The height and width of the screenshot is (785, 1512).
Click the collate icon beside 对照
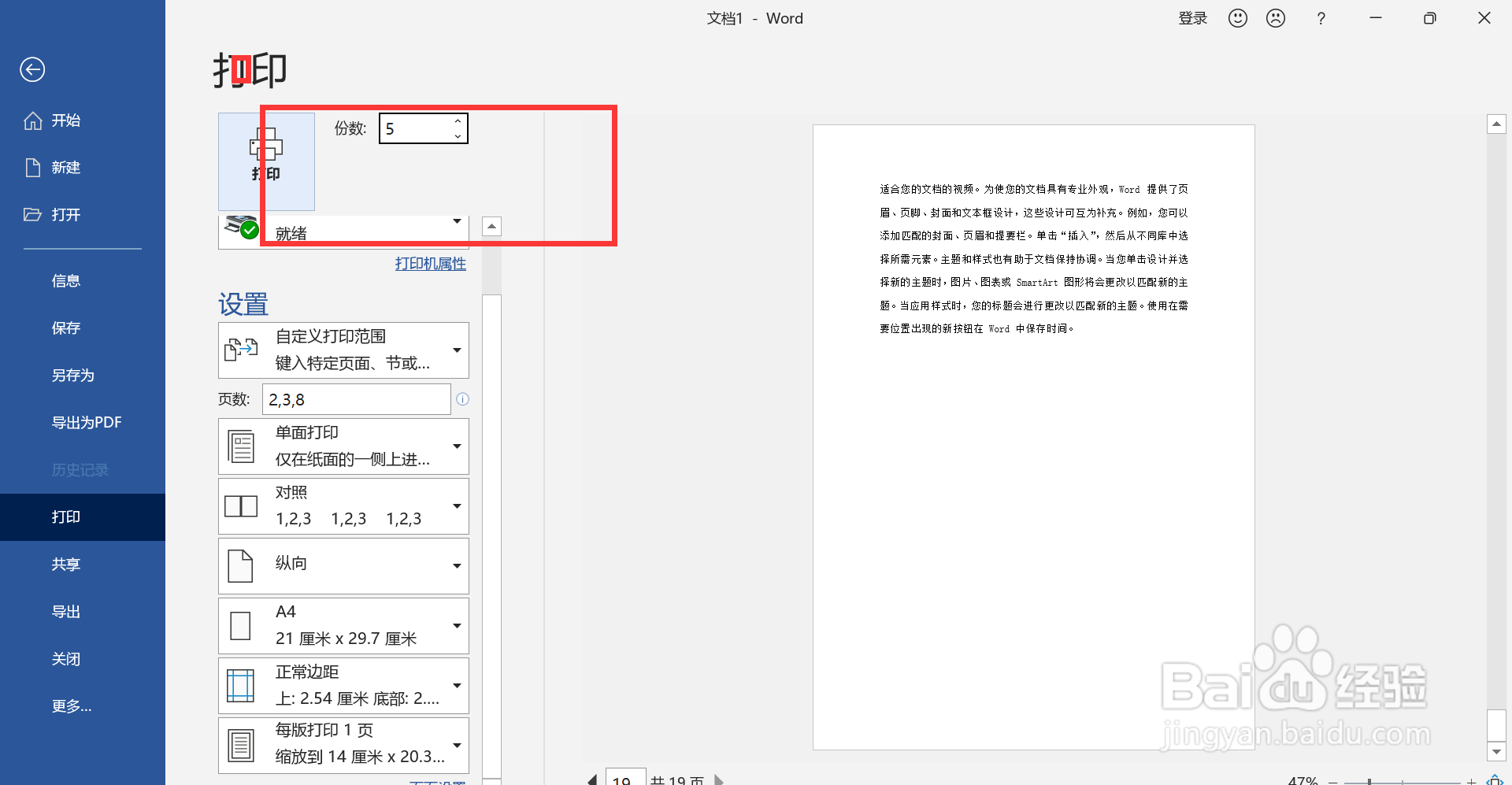point(241,506)
